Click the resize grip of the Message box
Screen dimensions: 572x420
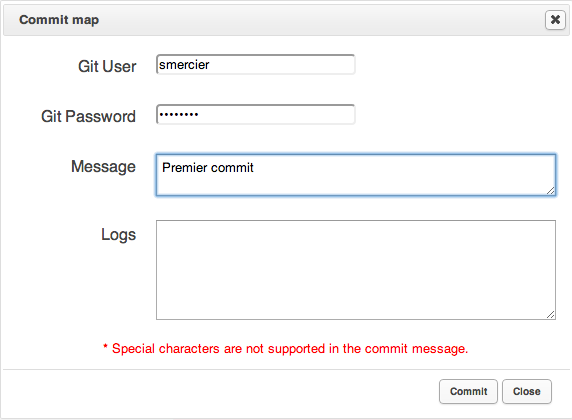[551, 190]
